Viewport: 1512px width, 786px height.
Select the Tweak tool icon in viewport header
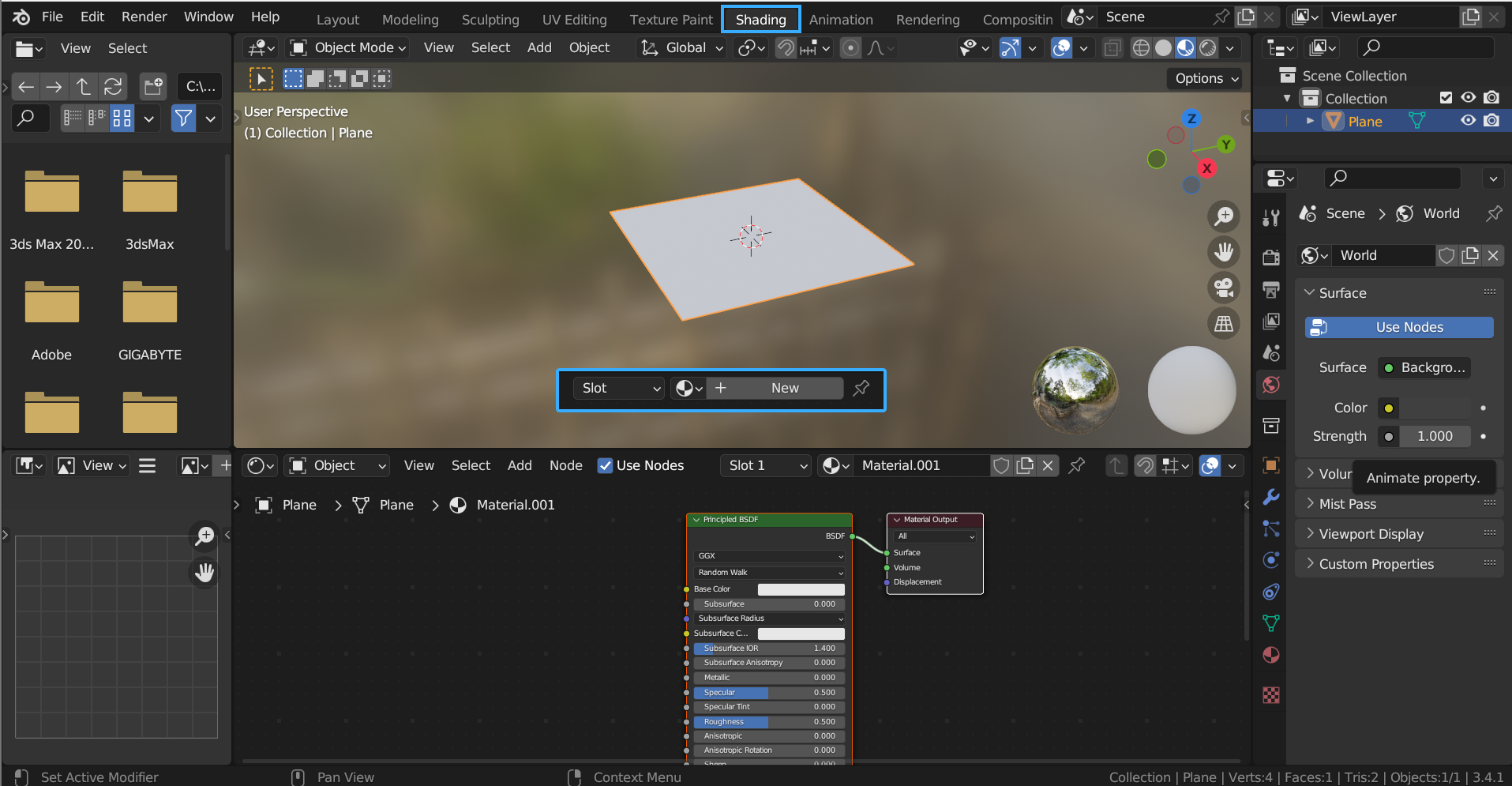(x=261, y=78)
